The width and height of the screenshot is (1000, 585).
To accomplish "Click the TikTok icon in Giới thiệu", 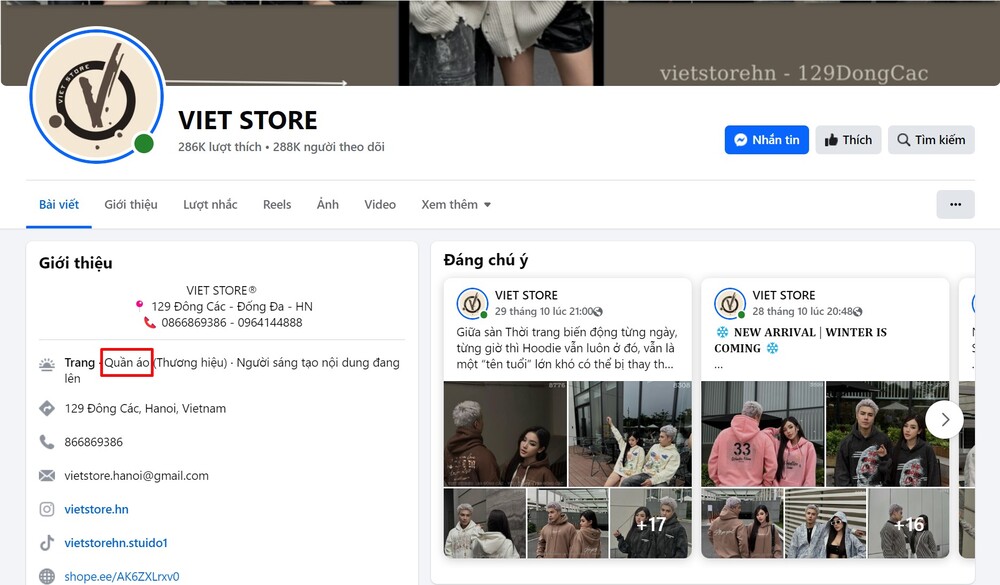I will [47, 543].
